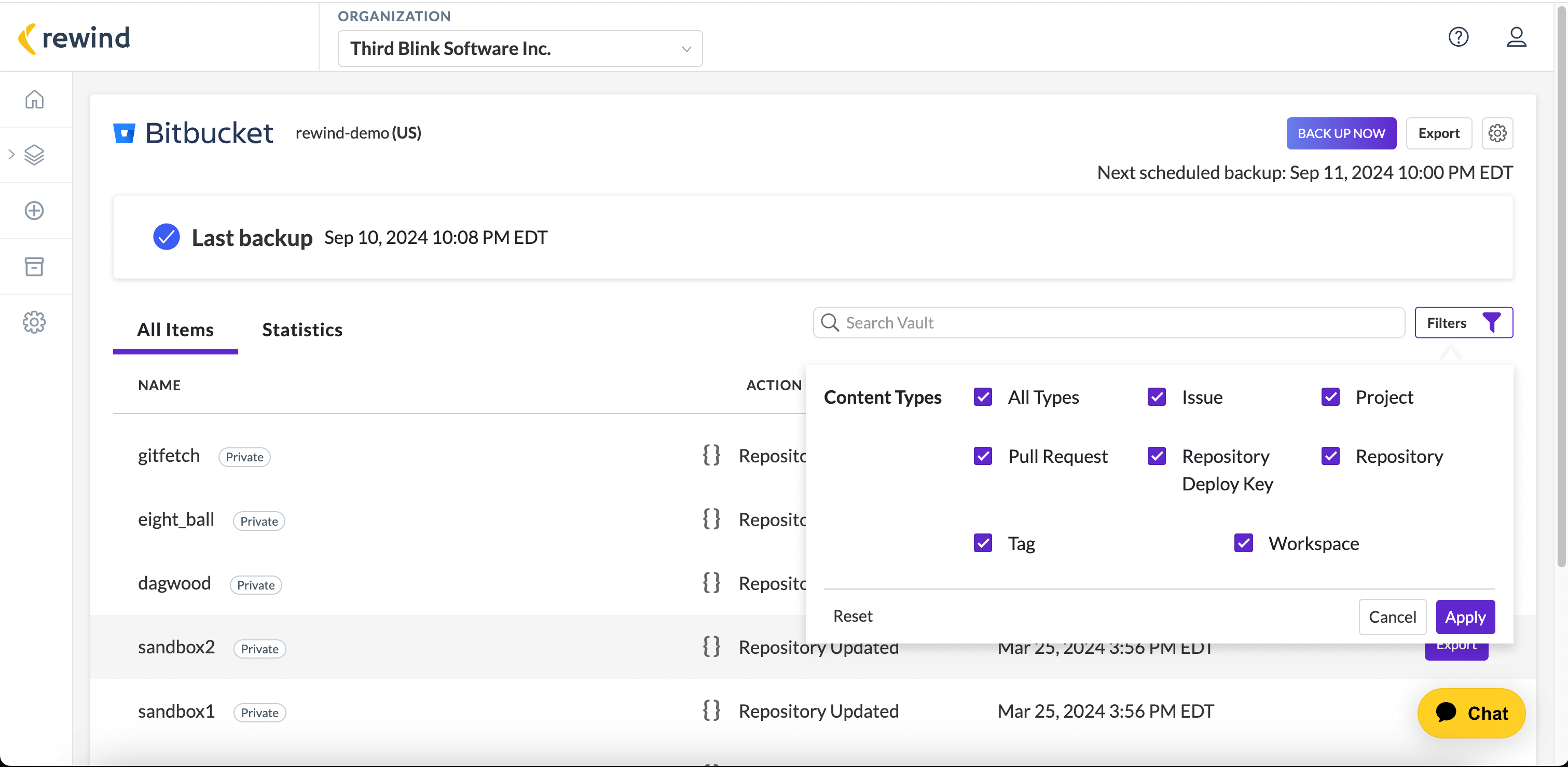Apply the selected filters
This screenshot has width=1568, height=767.
point(1465,617)
